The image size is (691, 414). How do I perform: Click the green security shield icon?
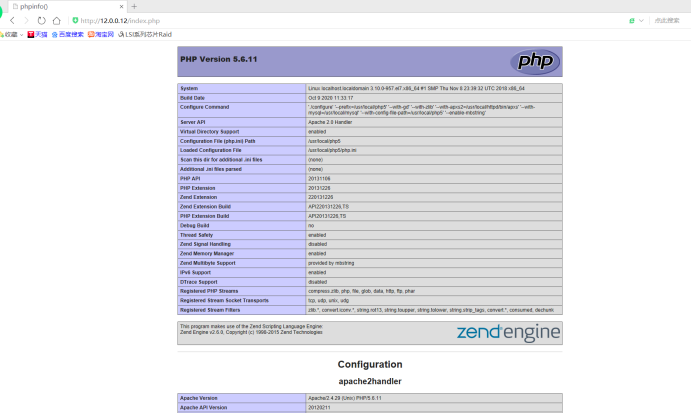(75, 20)
